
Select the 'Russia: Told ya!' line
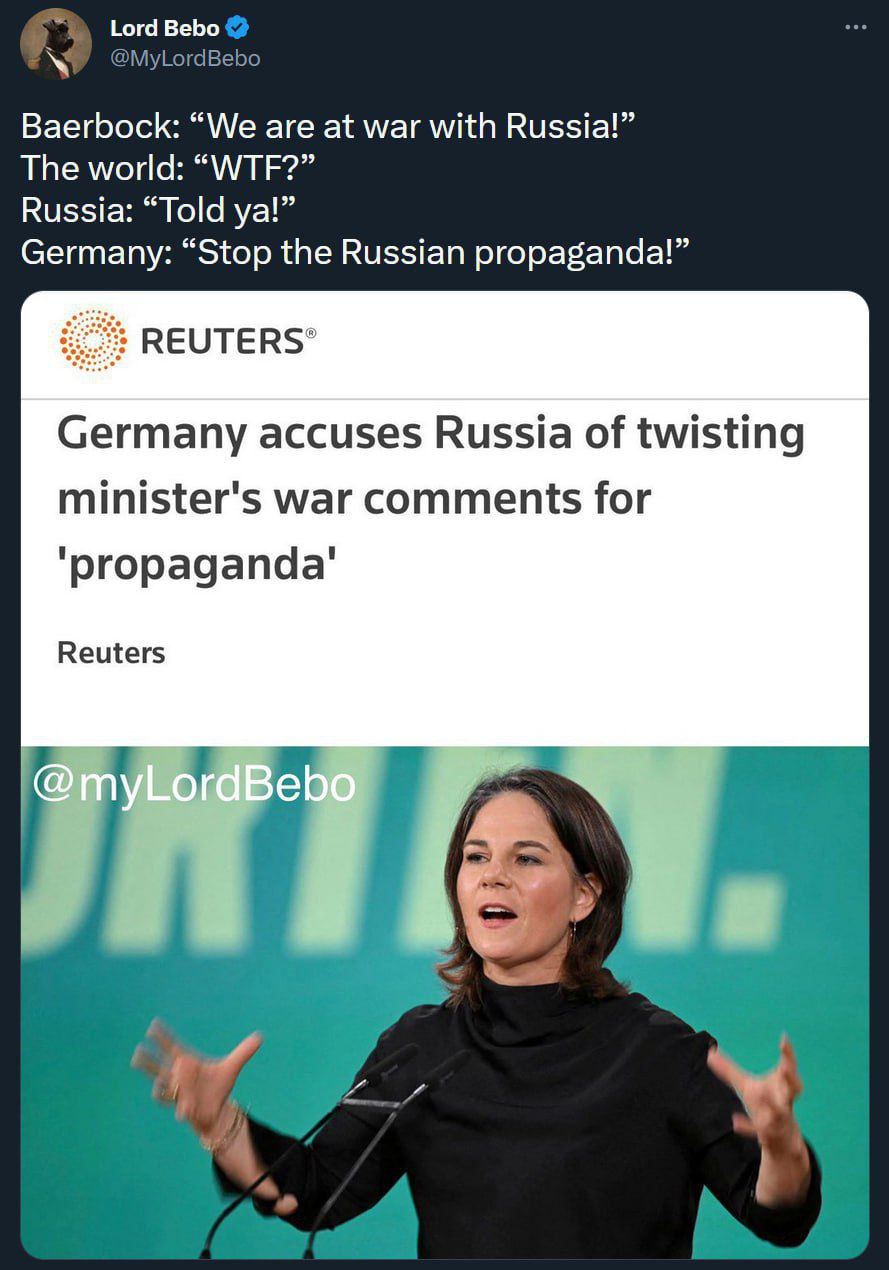coord(159,211)
